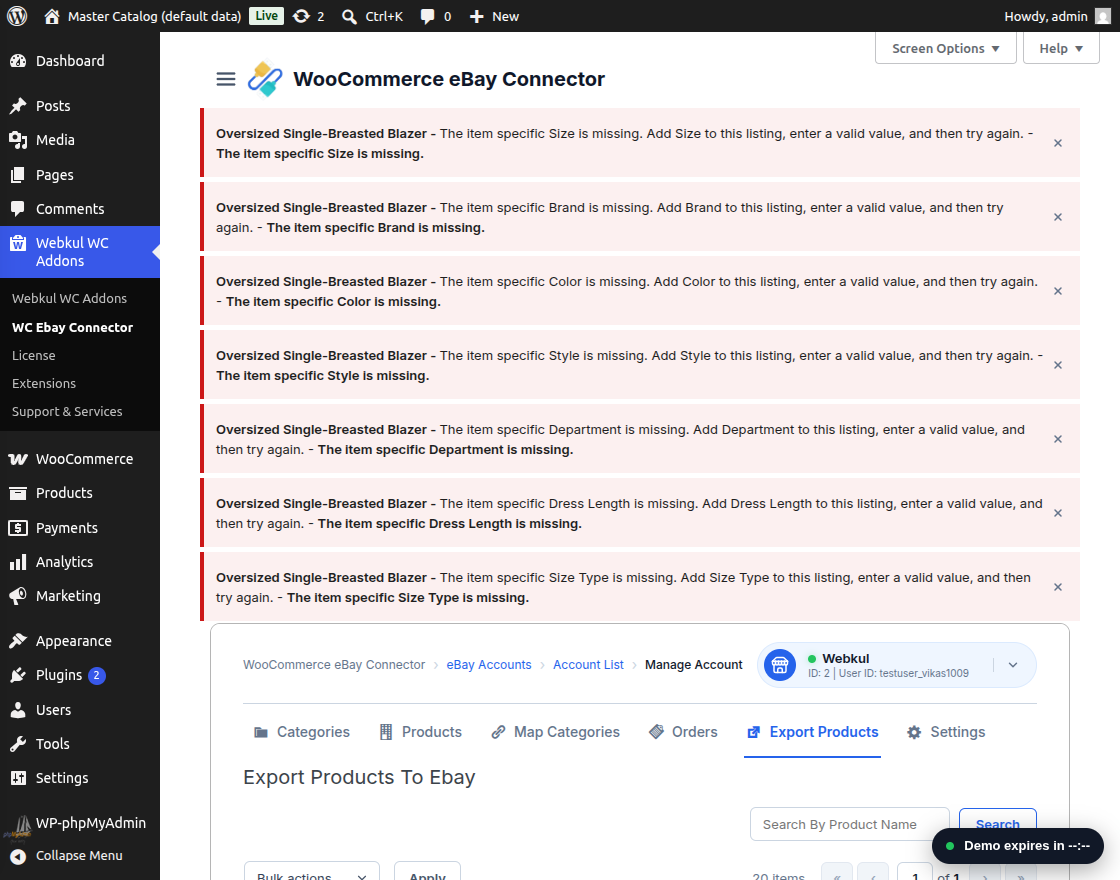Open Webkul WC Addons submenu link
The width and height of the screenshot is (1120, 880).
[x=69, y=299]
